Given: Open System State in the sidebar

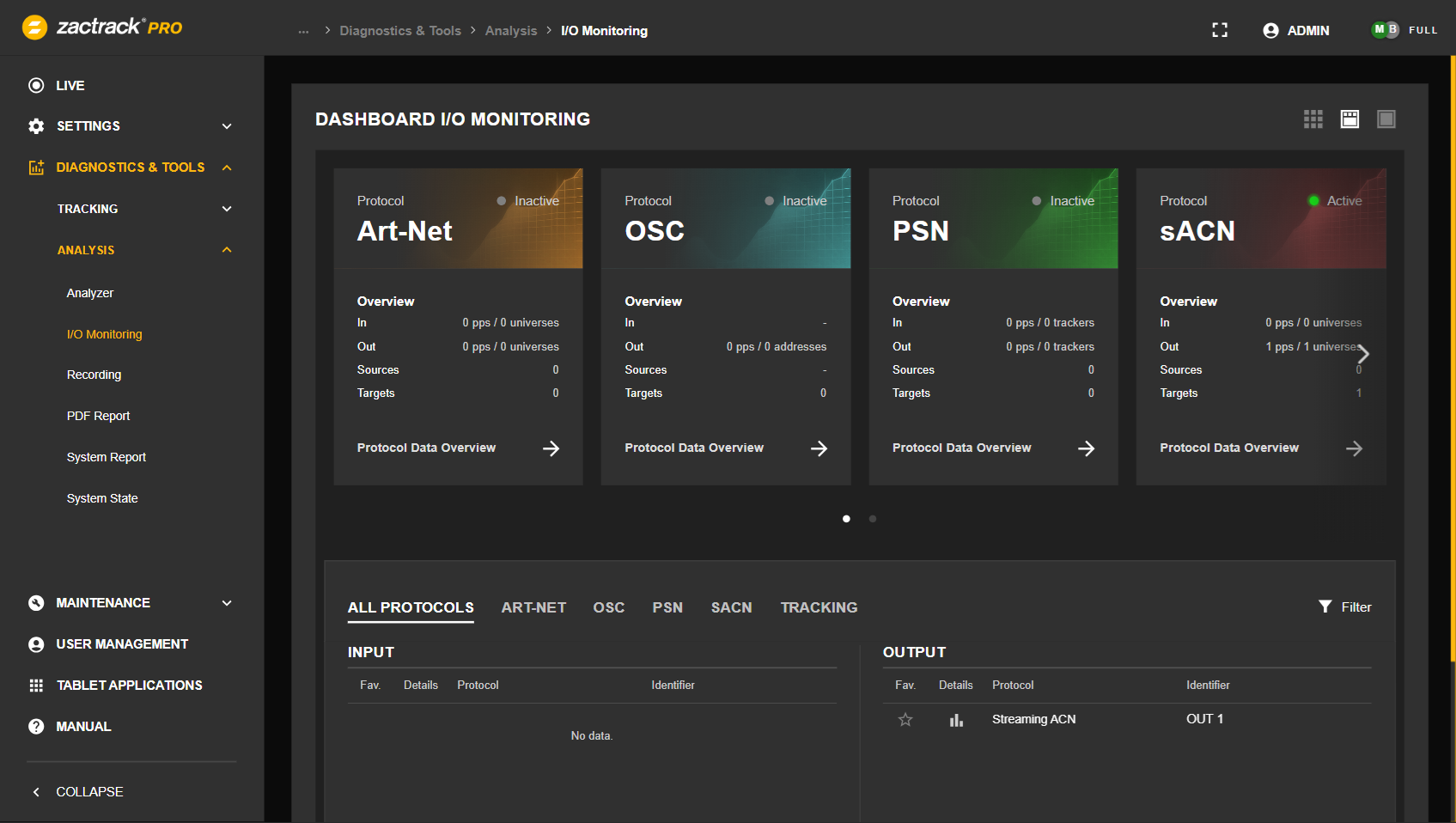Looking at the screenshot, I should point(102,498).
